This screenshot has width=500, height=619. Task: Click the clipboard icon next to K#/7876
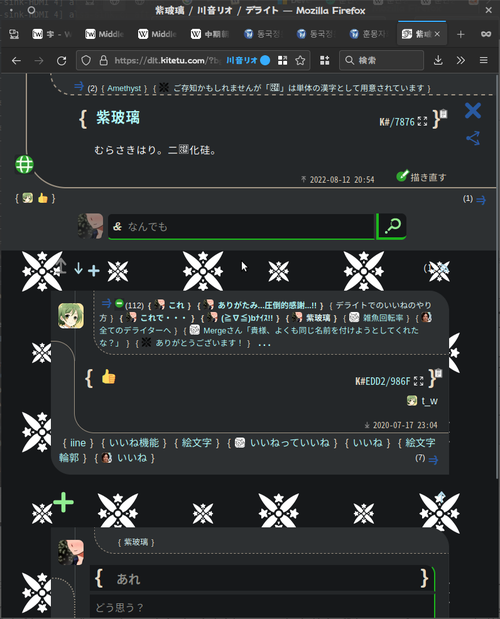click(x=444, y=114)
